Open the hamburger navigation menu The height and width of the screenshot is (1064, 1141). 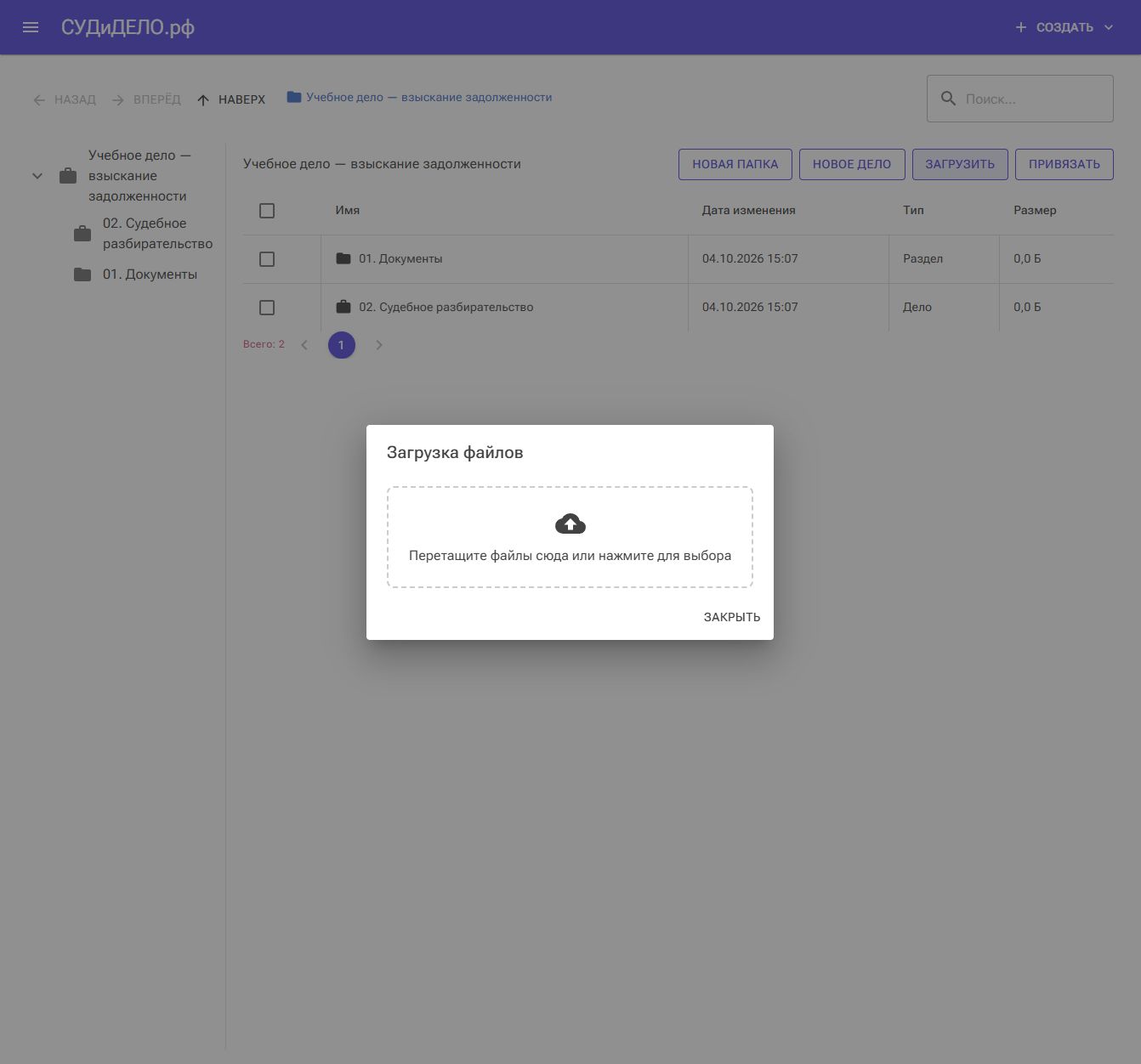pyautogui.click(x=31, y=27)
